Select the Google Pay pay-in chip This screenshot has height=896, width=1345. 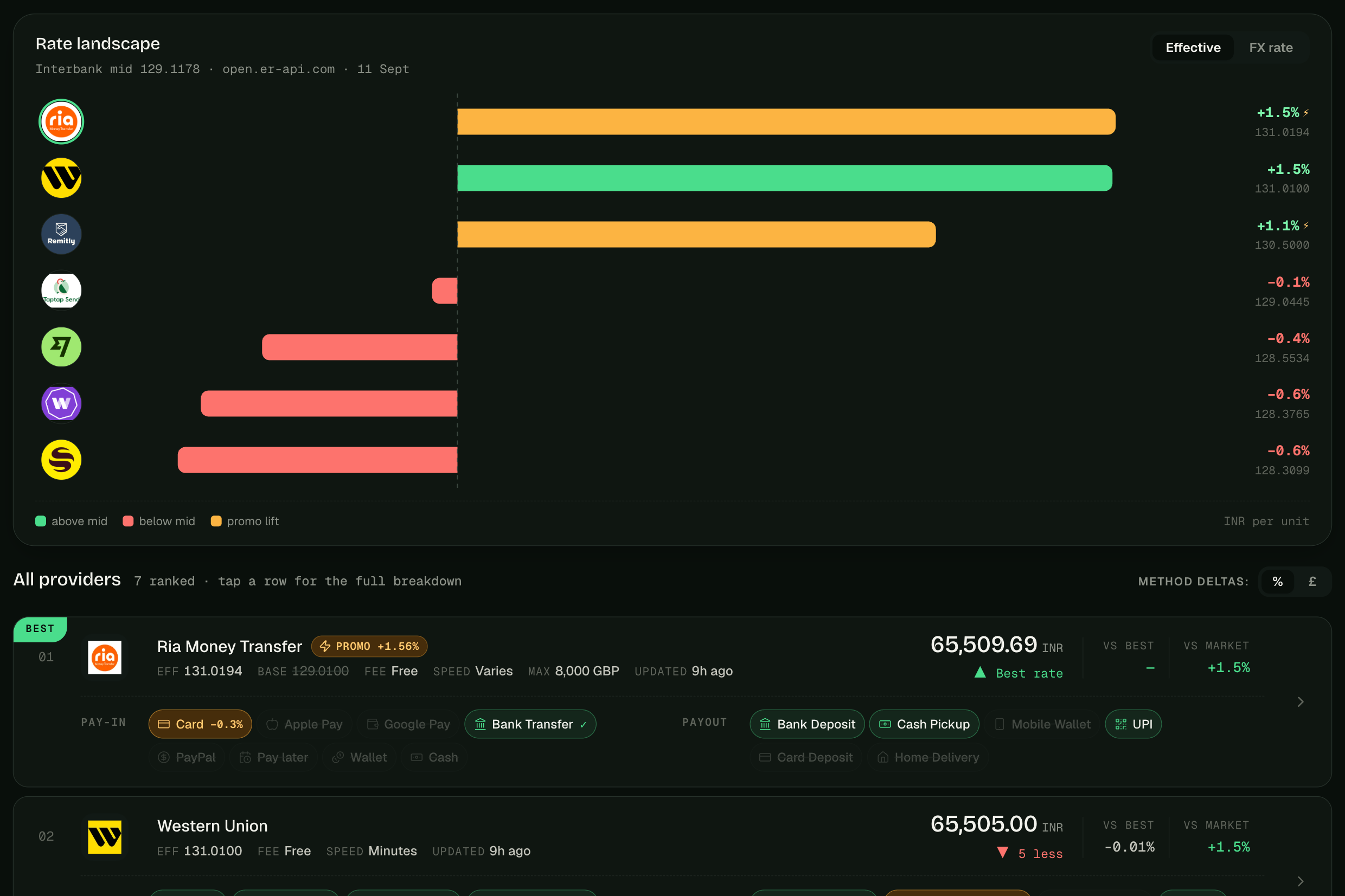pyautogui.click(x=408, y=724)
